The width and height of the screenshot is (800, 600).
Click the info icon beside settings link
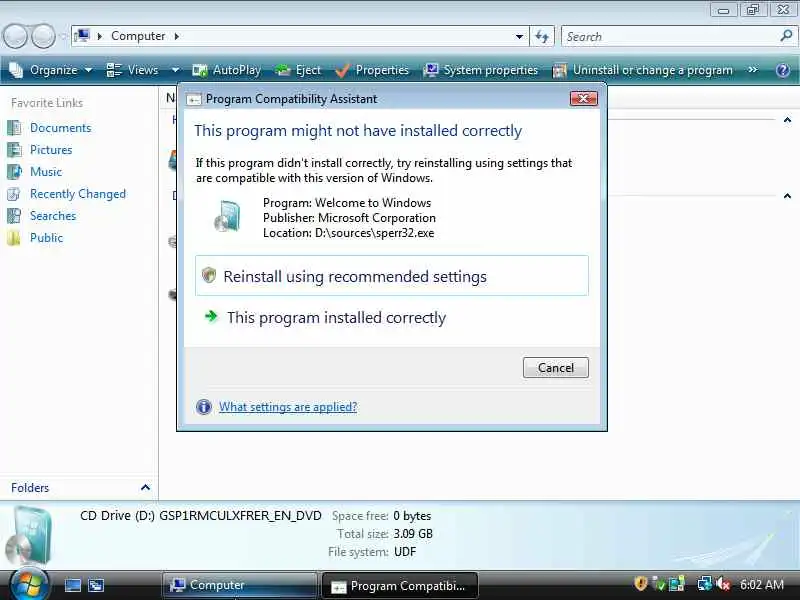pyautogui.click(x=204, y=407)
